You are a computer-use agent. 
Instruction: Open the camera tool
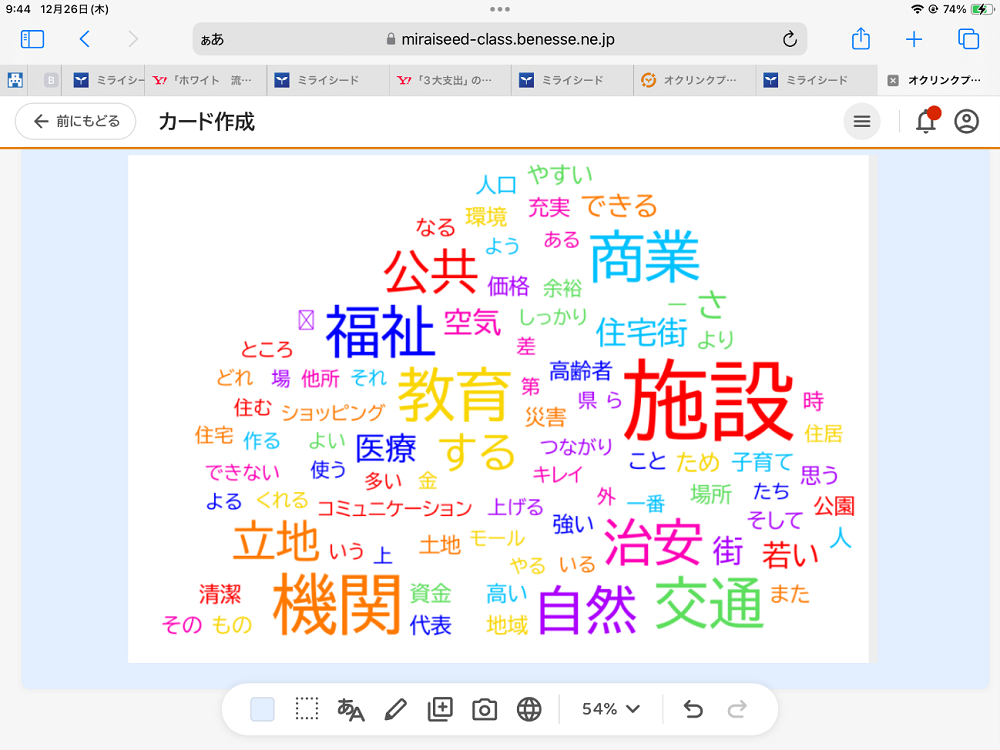point(485,709)
